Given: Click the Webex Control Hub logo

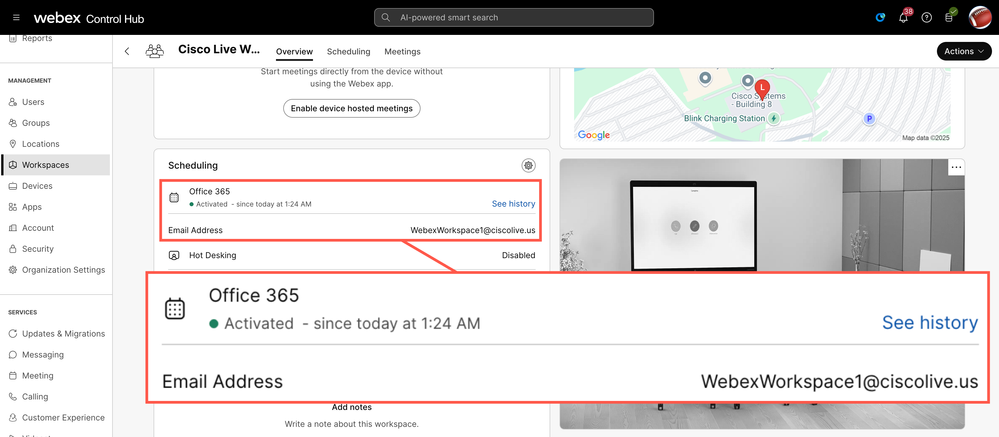Looking at the screenshot, I should click(x=89, y=18).
